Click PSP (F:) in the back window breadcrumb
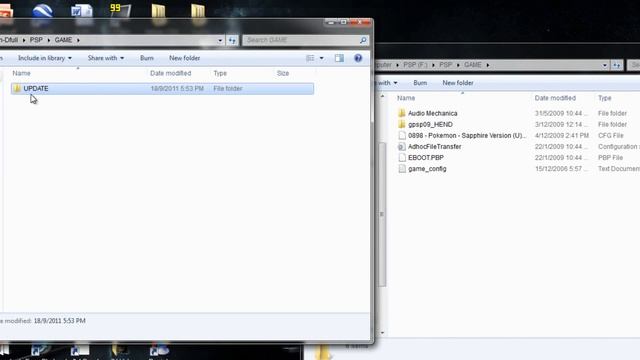Image resolution: width=640 pixels, height=360 pixels. point(416,65)
